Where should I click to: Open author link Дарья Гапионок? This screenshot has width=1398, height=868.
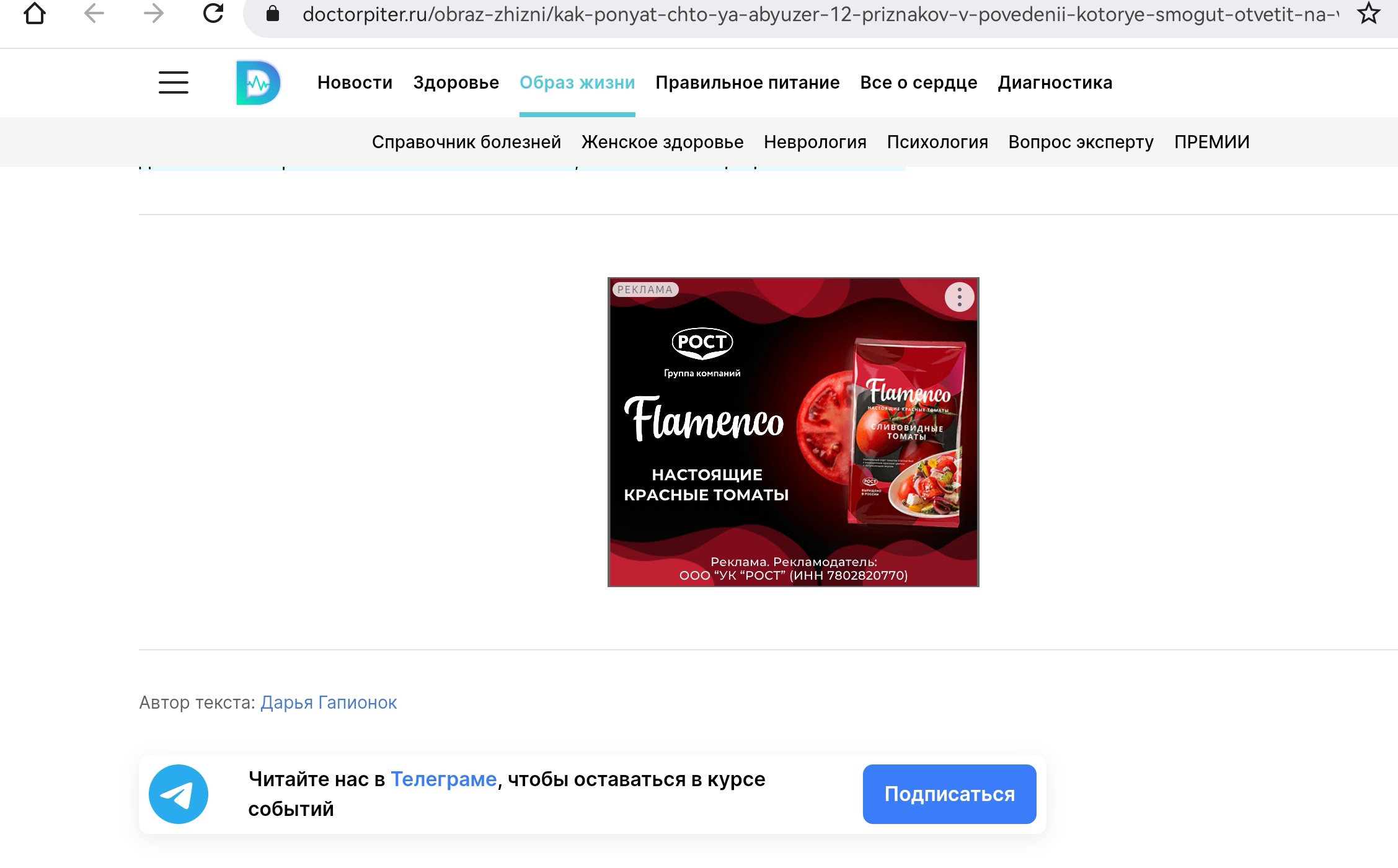(x=329, y=702)
